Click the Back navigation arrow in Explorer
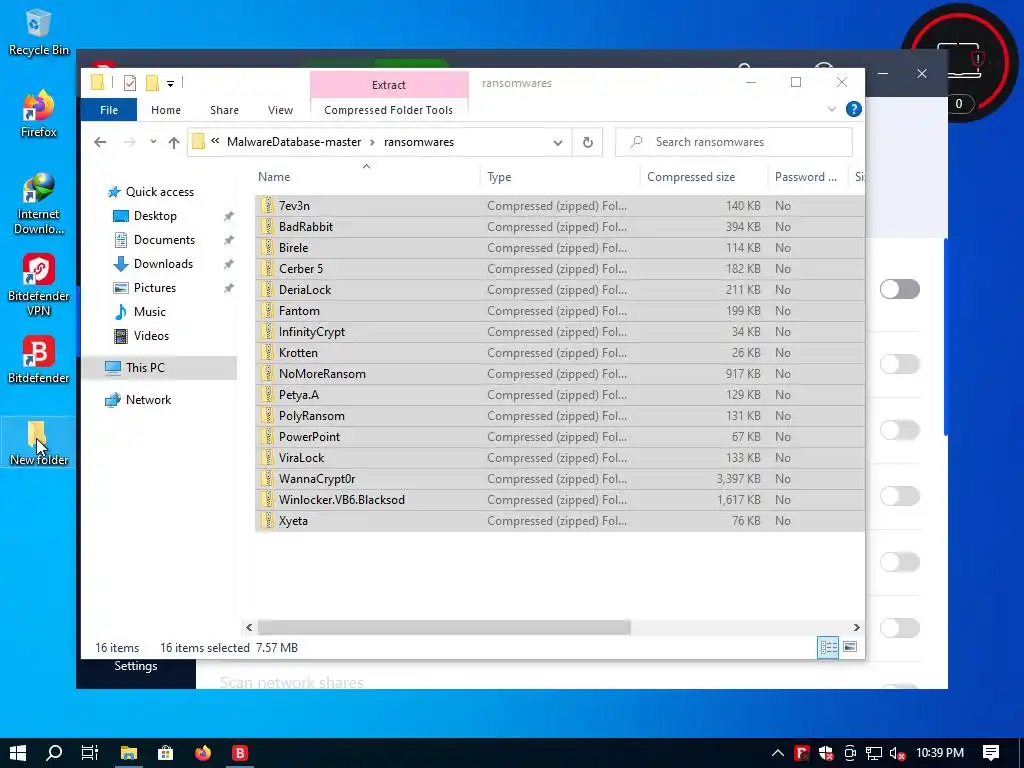 100,142
